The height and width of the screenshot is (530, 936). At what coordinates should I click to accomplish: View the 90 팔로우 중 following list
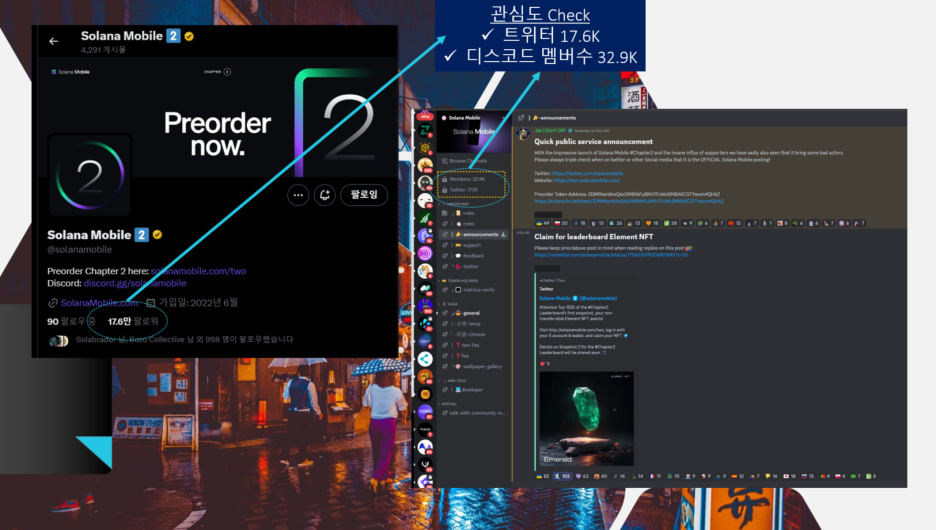point(71,321)
